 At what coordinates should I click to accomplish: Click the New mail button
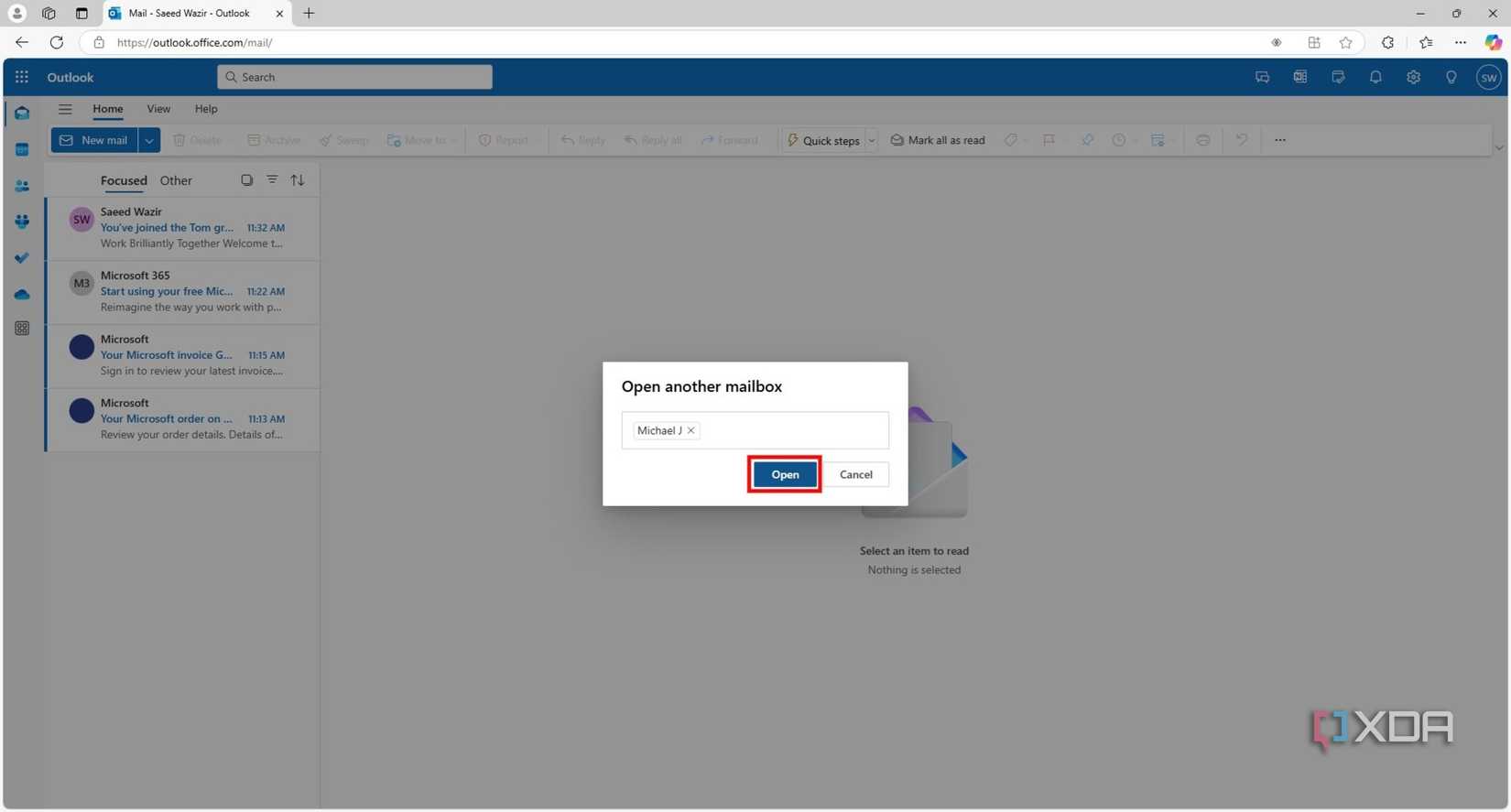tap(94, 140)
